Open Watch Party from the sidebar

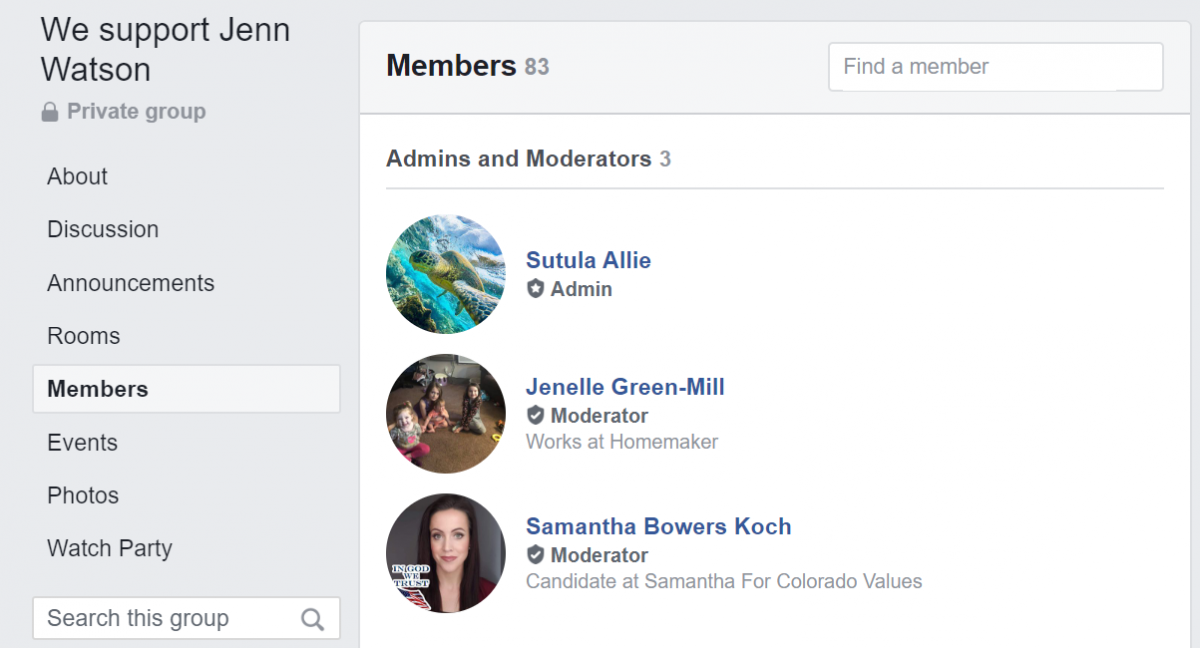[110, 548]
